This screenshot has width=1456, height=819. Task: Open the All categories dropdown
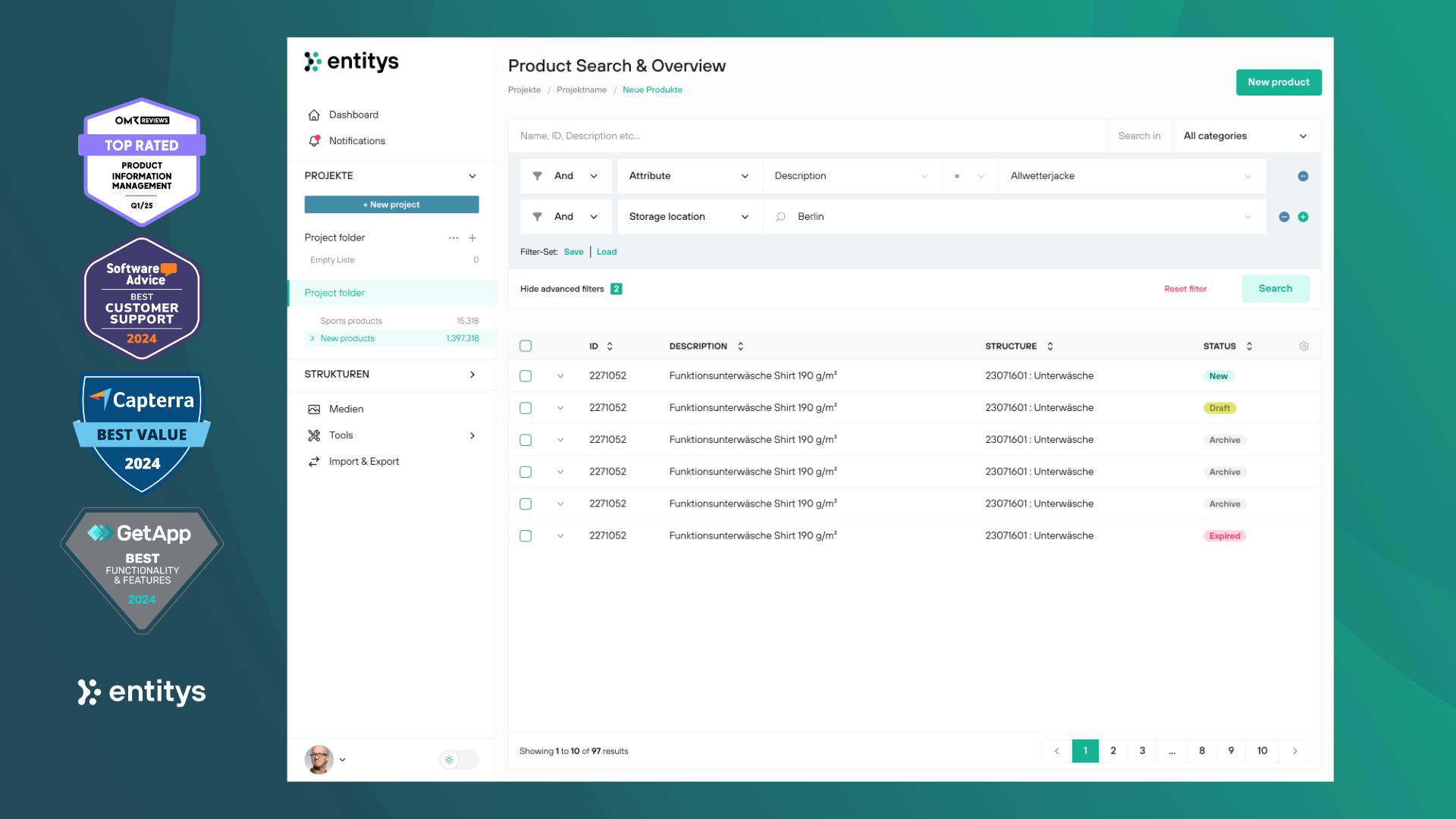point(1245,136)
